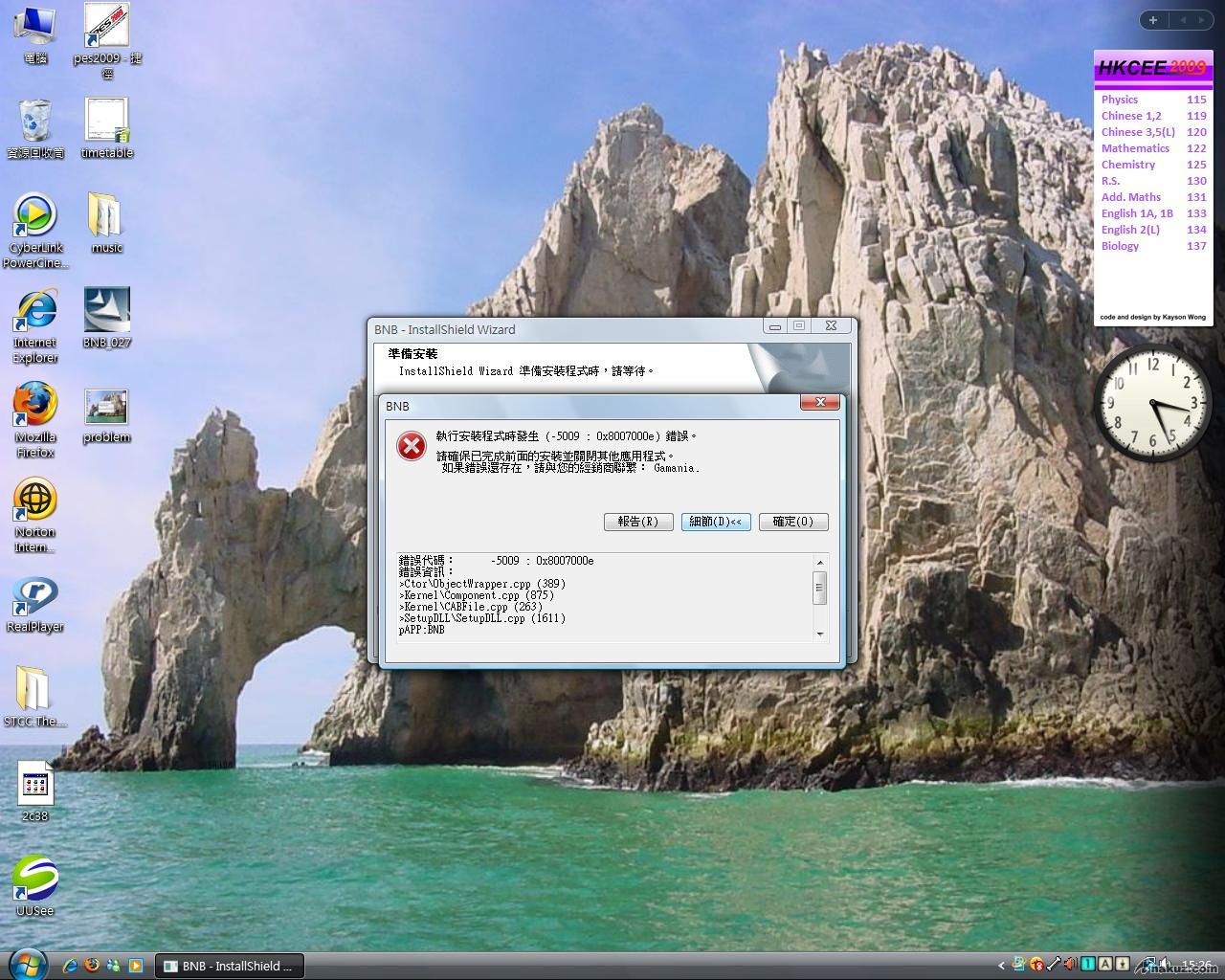Image resolution: width=1225 pixels, height=980 pixels.
Task: Minimize the InstallShield Wizard window
Action: [774, 326]
